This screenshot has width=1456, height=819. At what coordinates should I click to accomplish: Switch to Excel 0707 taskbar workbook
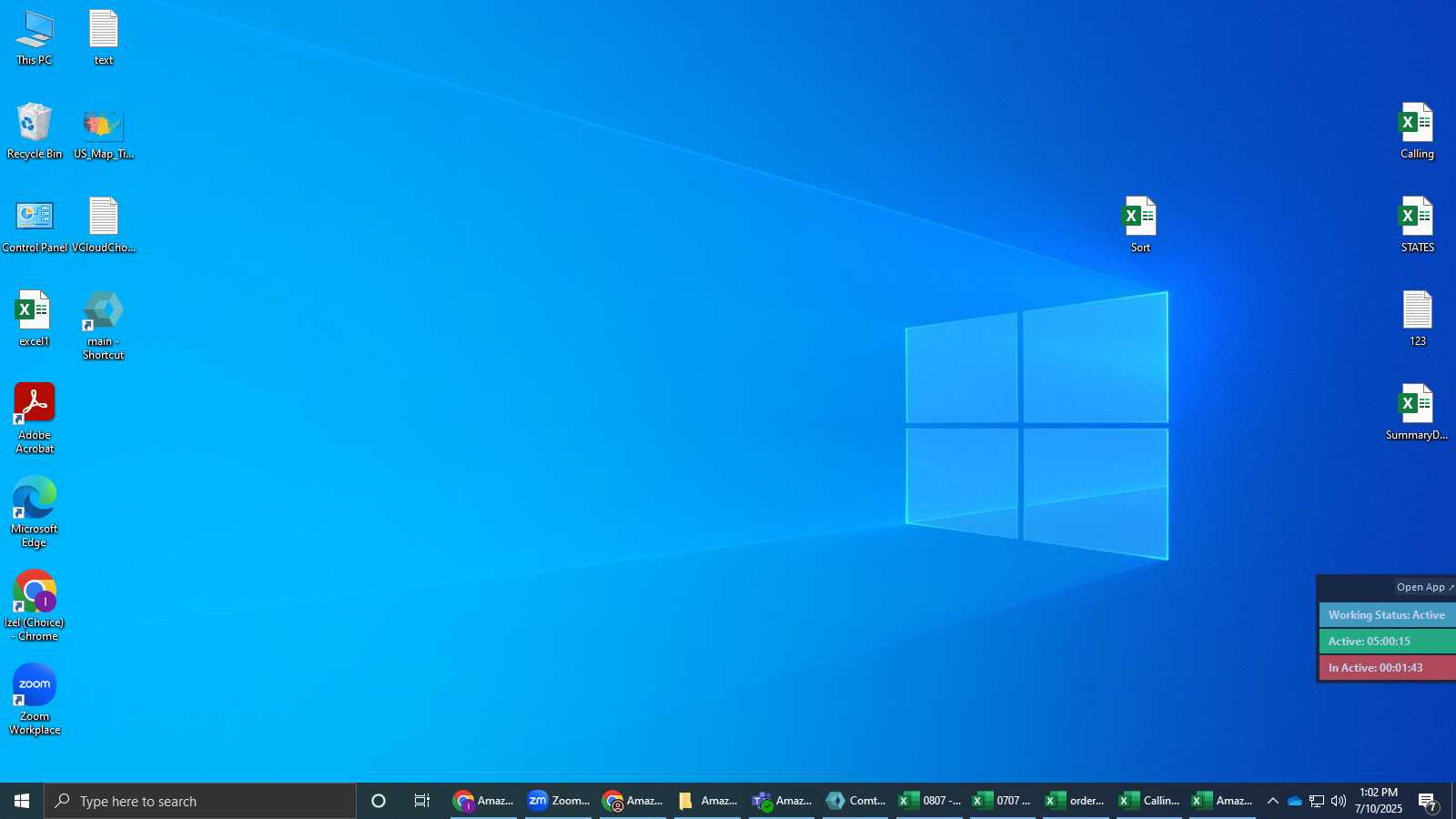click(x=1003, y=801)
